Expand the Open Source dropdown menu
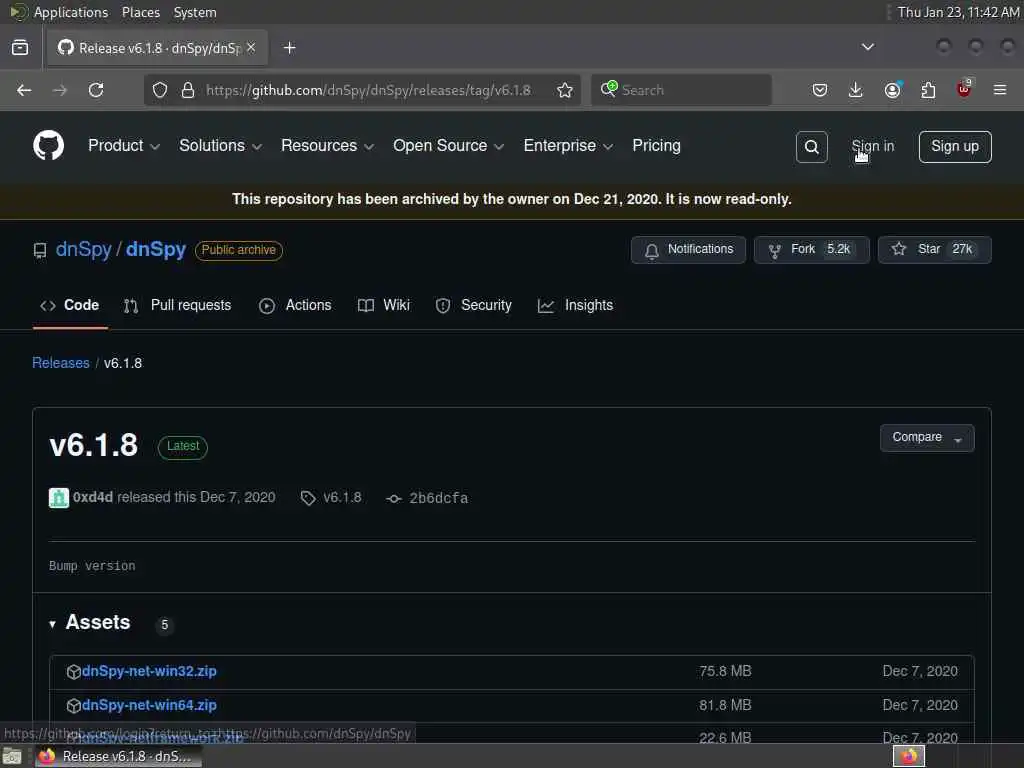 (449, 146)
